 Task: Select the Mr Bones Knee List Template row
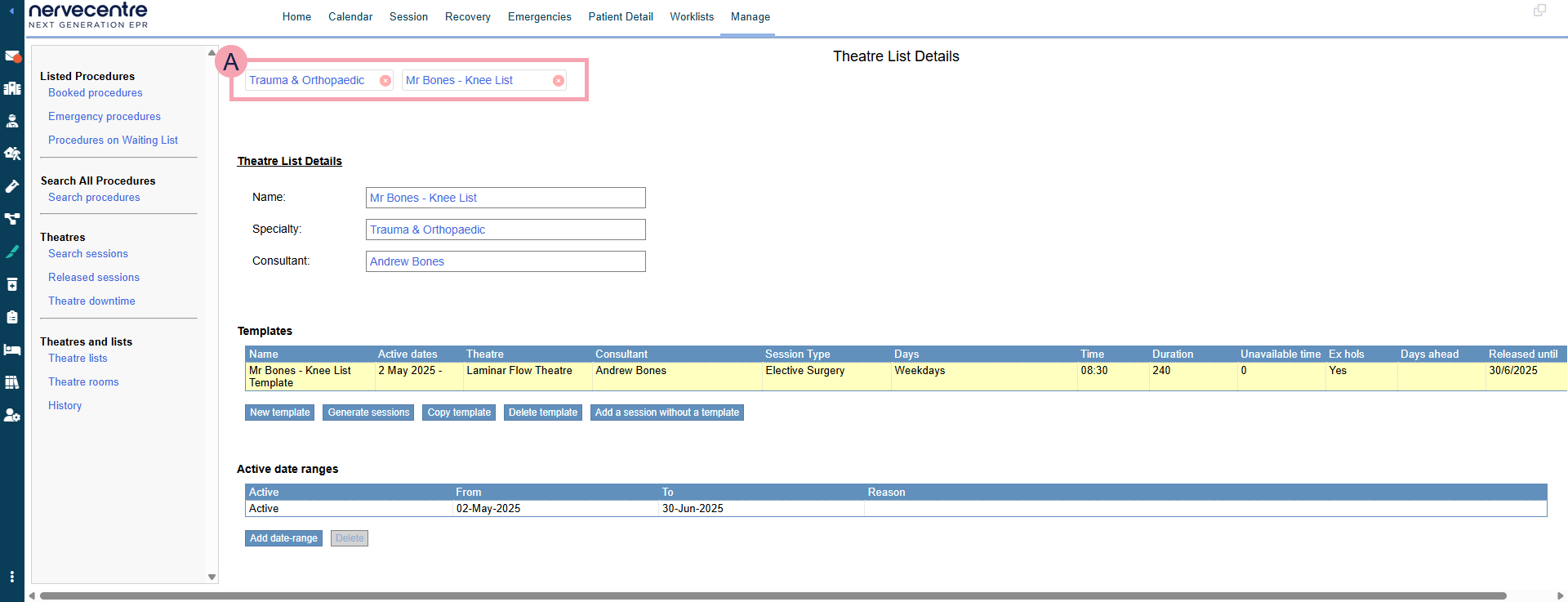310,377
